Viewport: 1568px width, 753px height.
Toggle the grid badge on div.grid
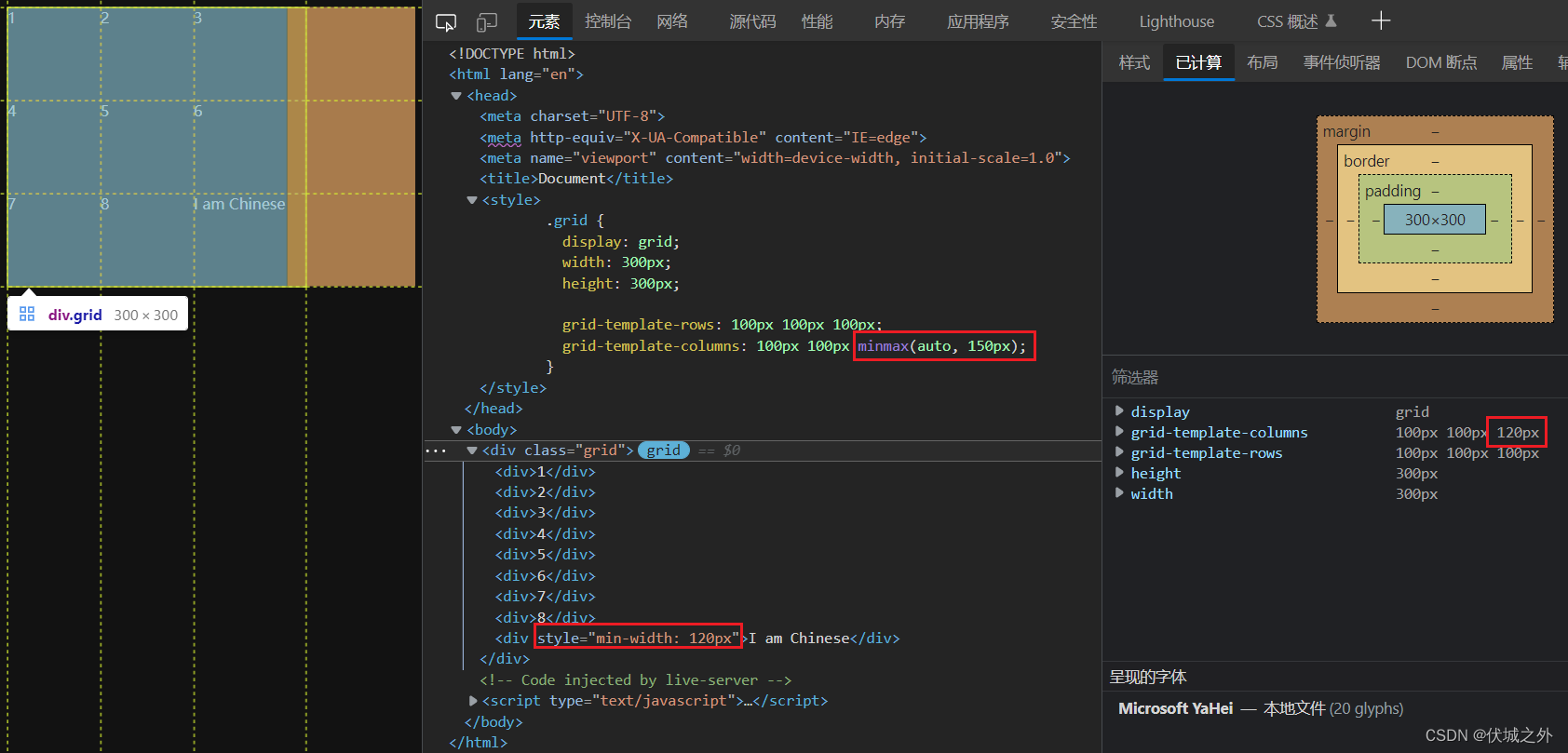click(664, 450)
